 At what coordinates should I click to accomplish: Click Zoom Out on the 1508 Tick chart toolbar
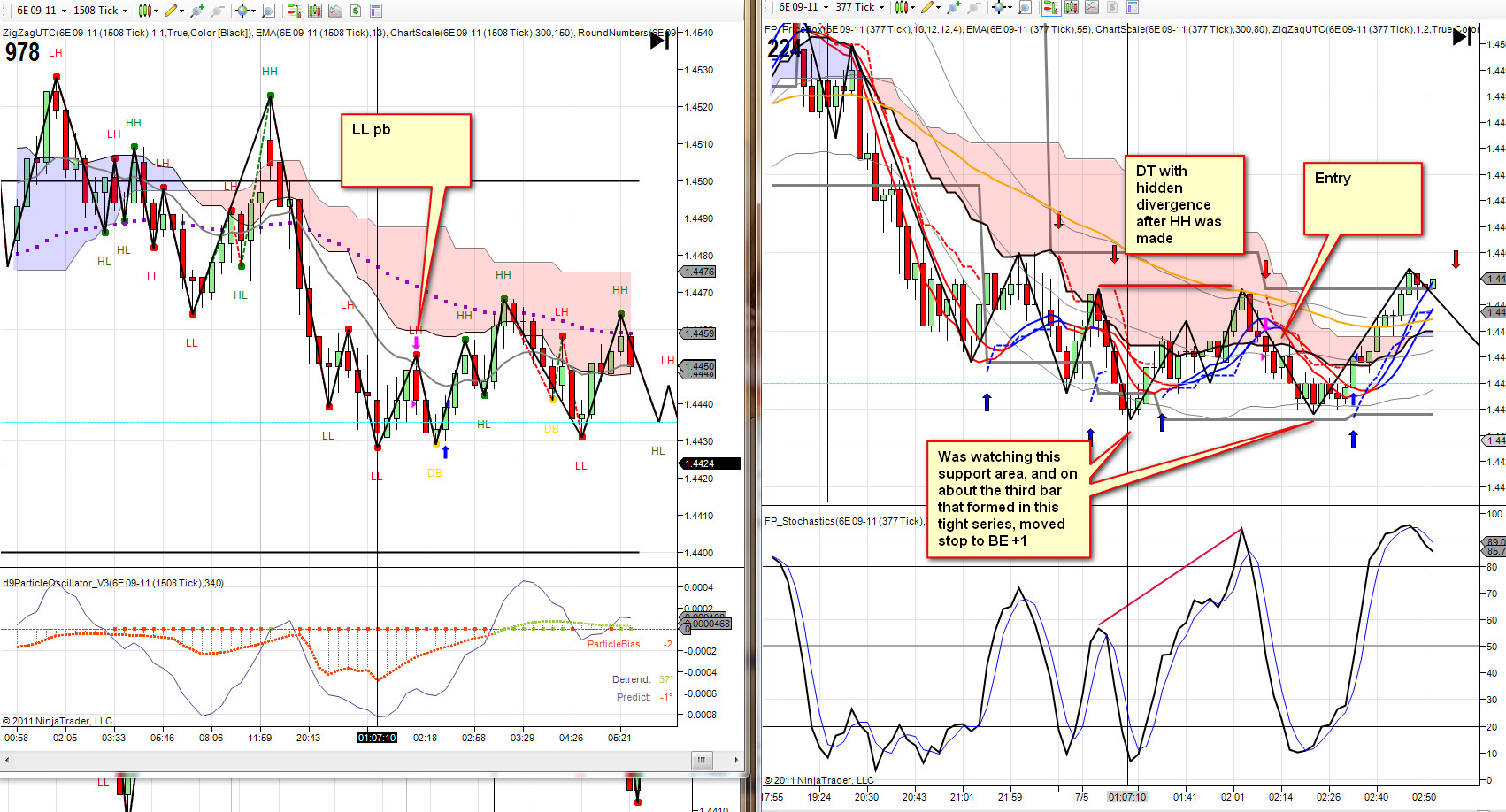[218, 11]
